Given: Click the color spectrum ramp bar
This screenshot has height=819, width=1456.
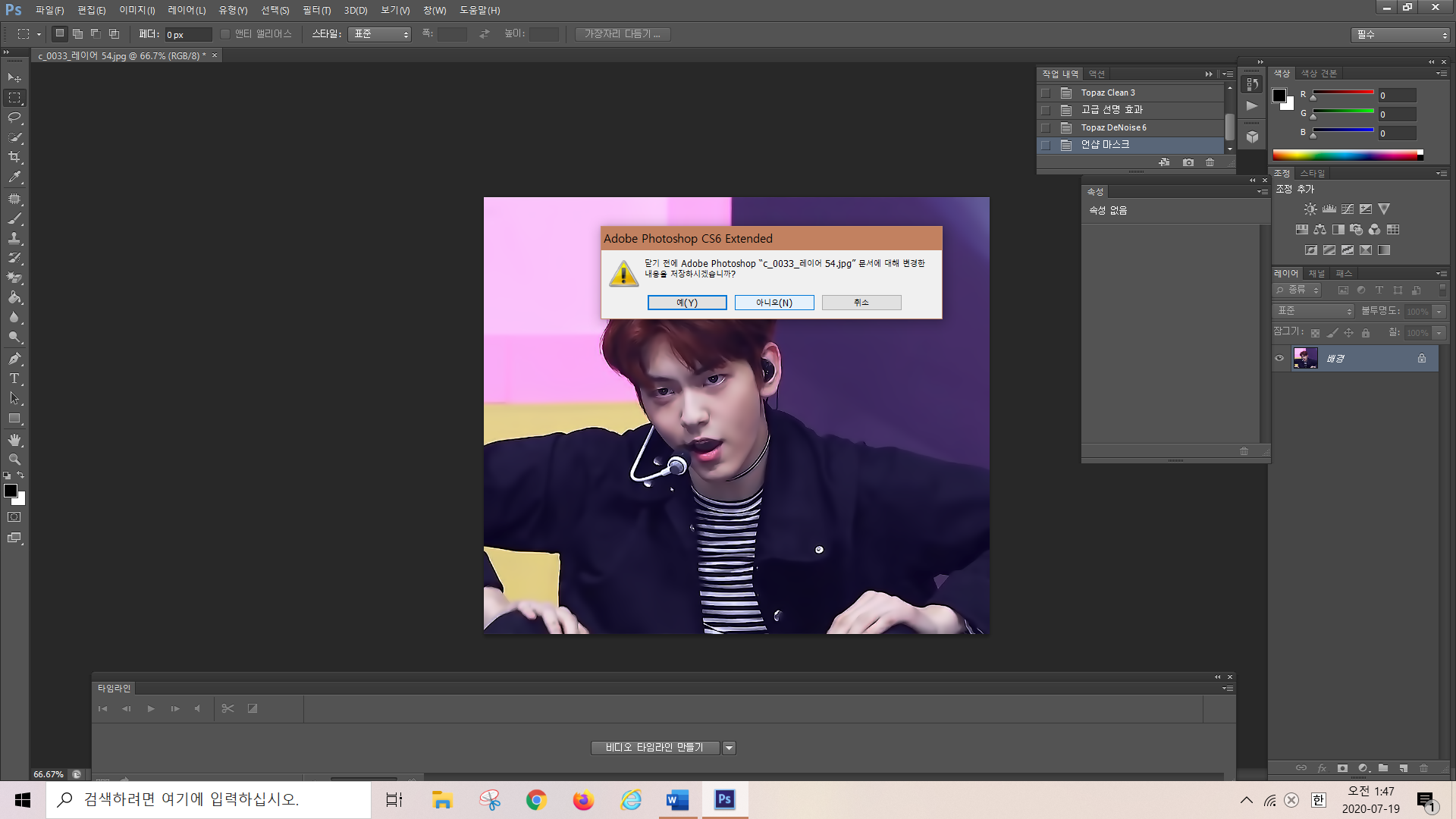Looking at the screenshot, I should coord(1346,155).
